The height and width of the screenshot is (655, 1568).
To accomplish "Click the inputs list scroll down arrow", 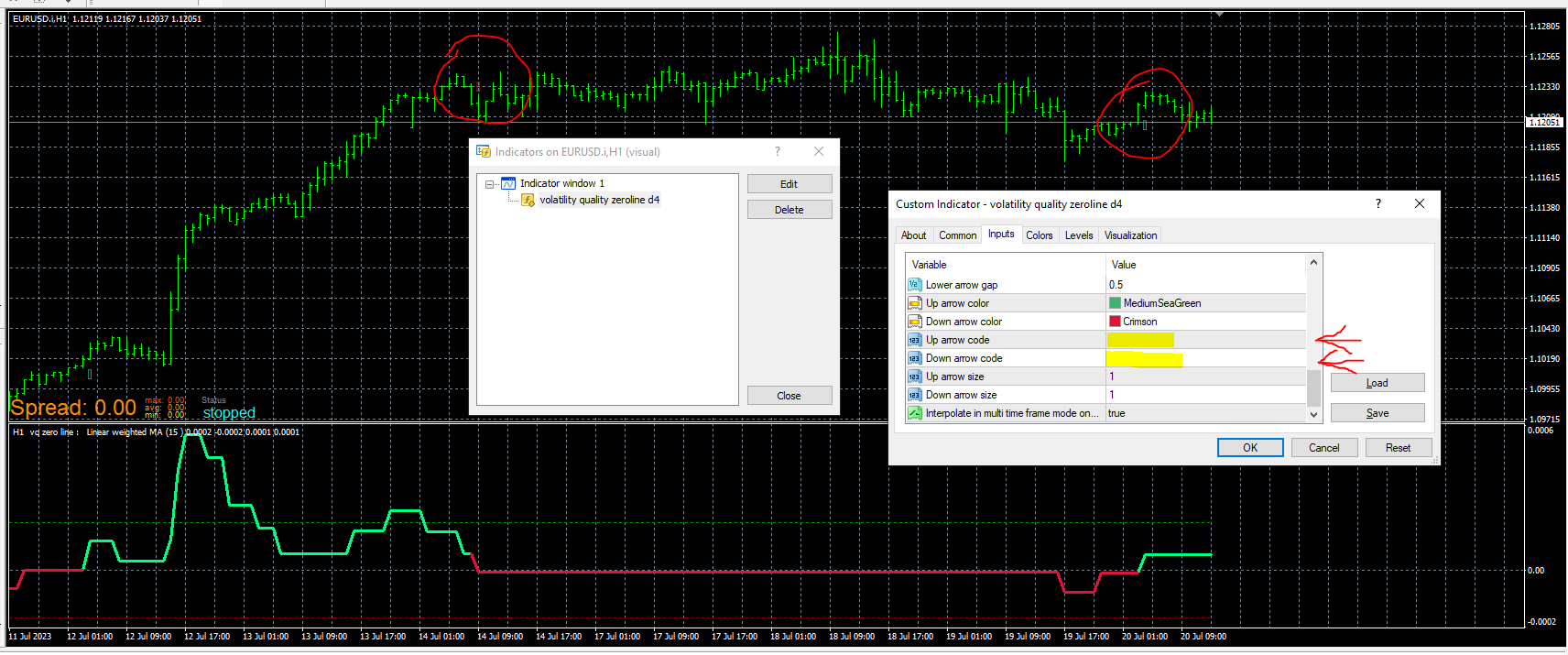I will 1313,414.
